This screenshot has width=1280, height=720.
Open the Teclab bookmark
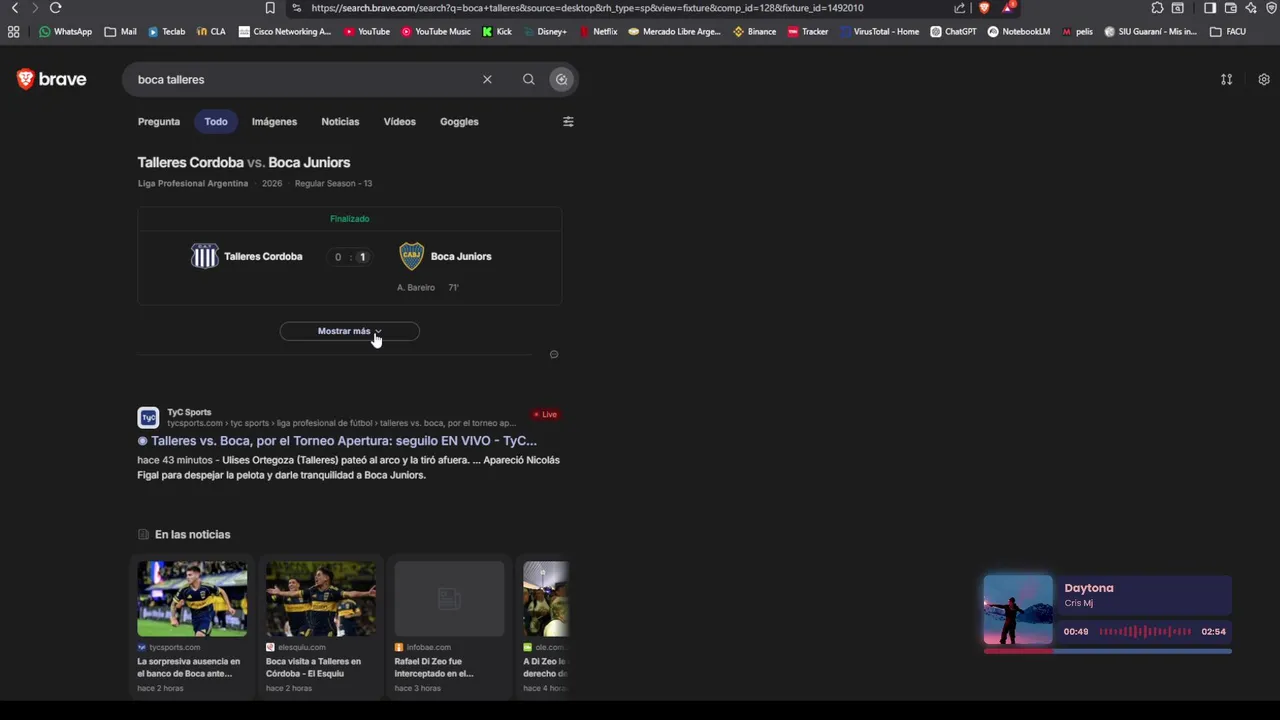167,31
